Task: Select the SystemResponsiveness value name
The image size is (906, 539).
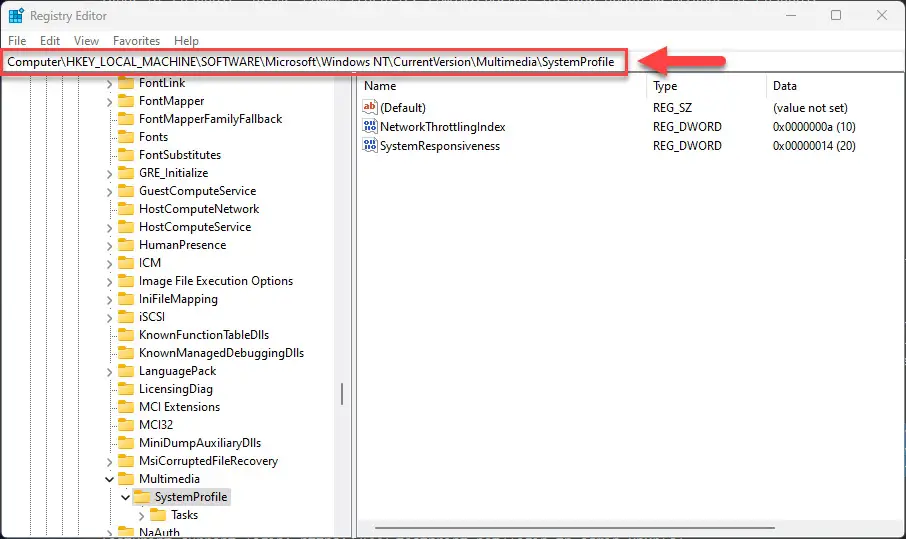Action: point(440,146)
